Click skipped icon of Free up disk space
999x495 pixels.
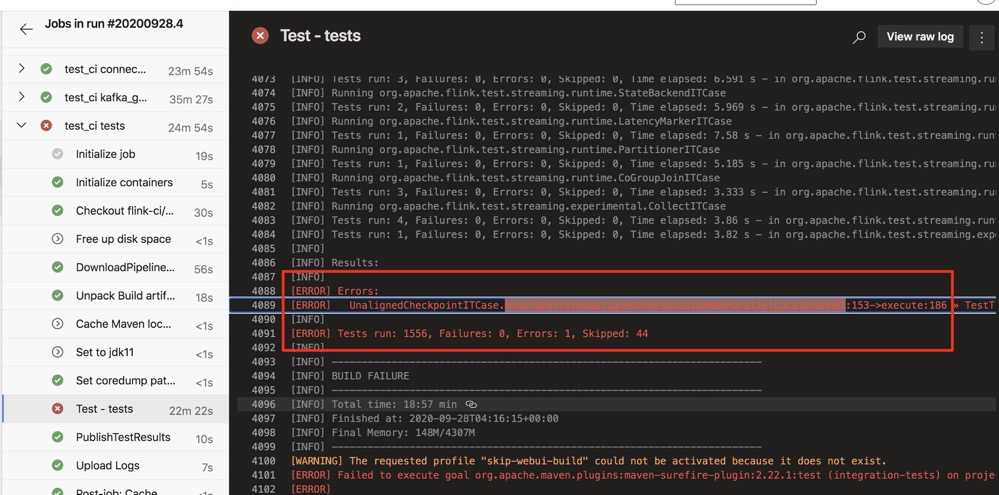point(57,239)
